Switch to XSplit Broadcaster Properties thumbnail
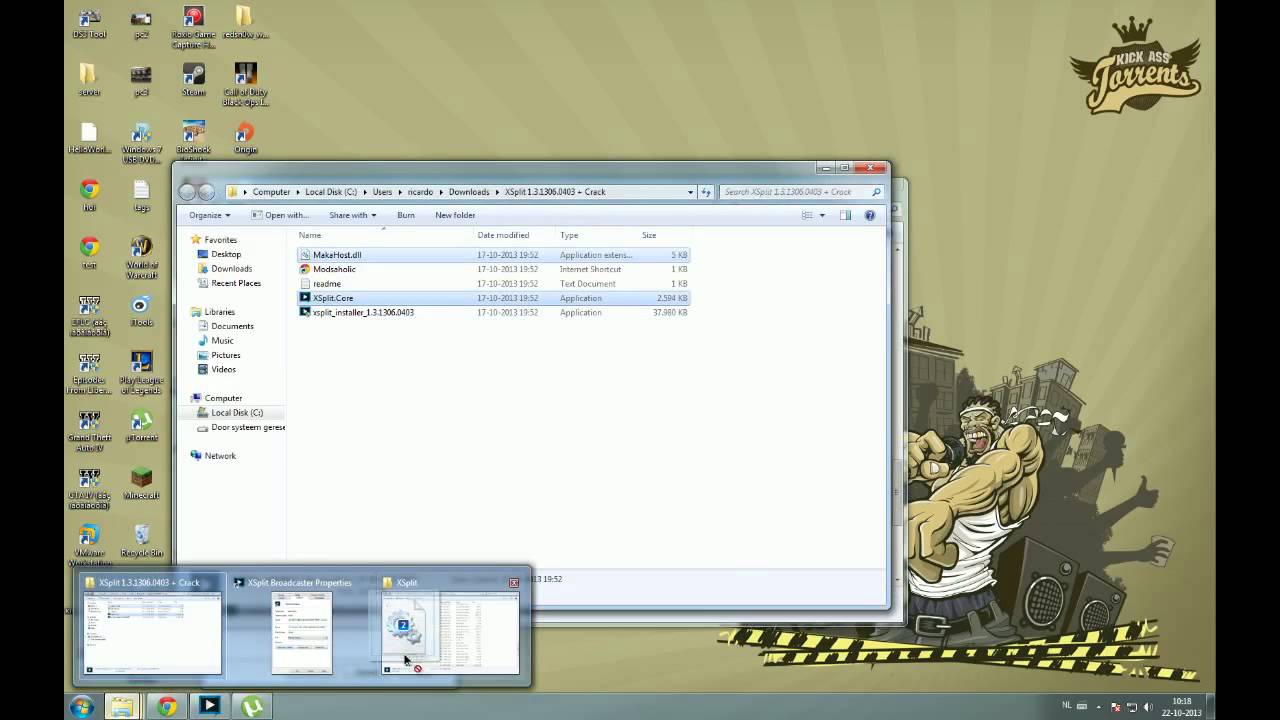This screenshot has height=720, width=1280. pyautogui.click(x=300, y=626)
